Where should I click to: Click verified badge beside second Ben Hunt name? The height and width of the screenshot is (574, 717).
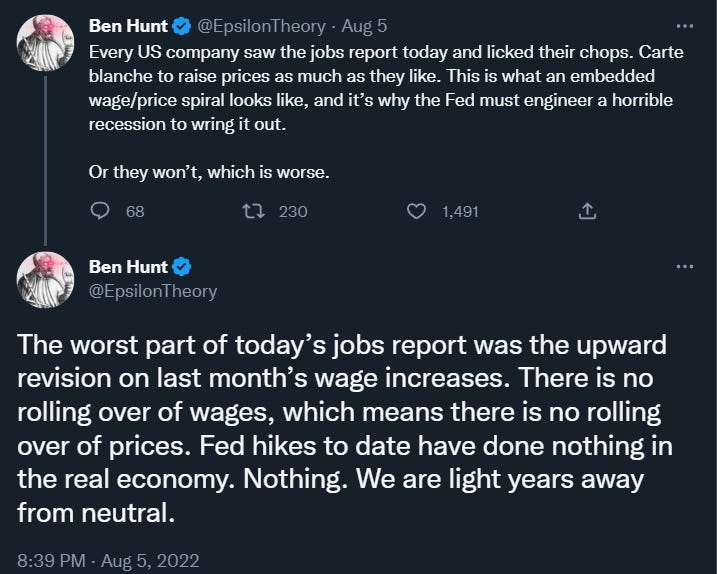click(182, 267)
